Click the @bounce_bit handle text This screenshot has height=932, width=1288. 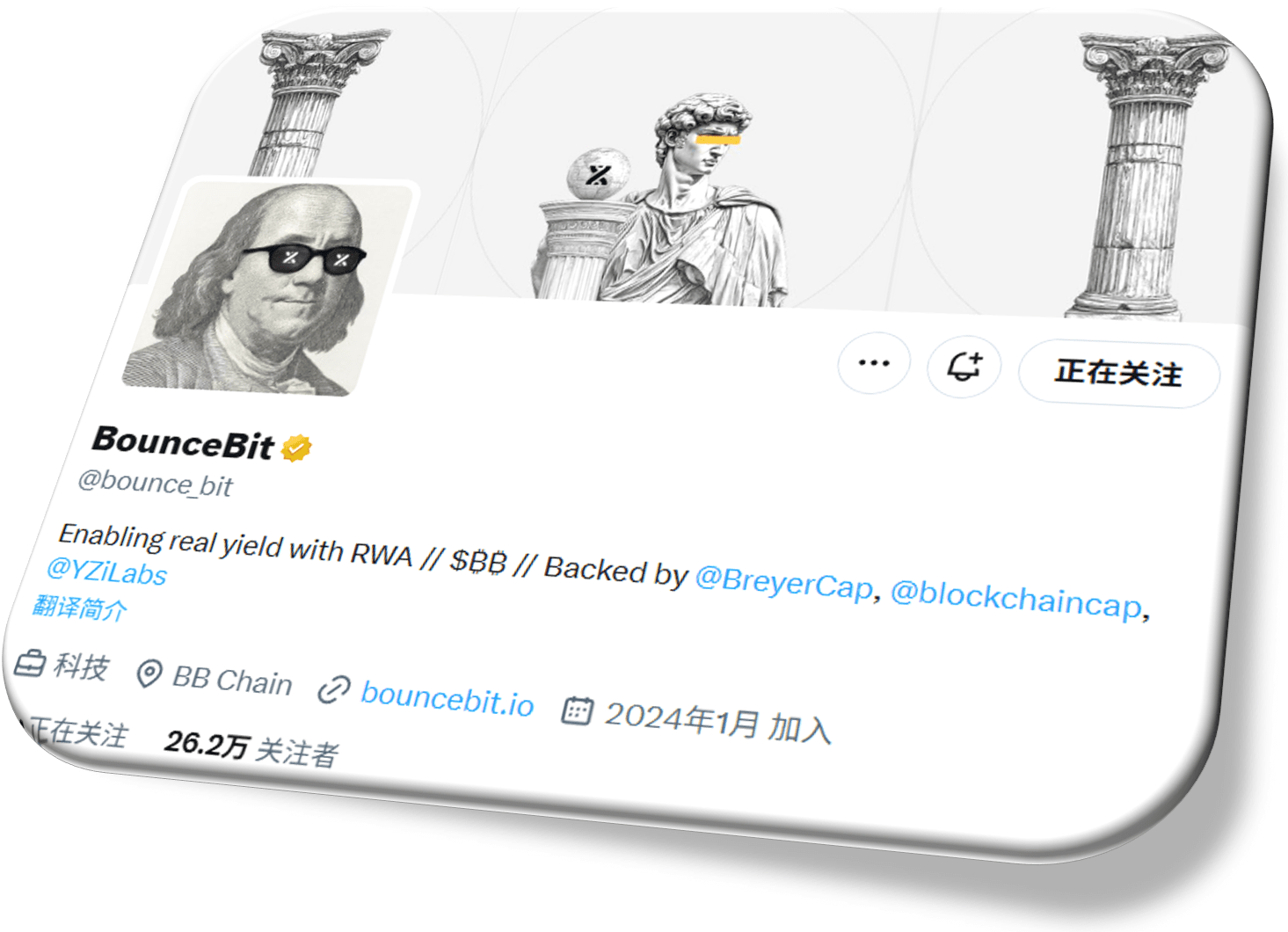155,484
